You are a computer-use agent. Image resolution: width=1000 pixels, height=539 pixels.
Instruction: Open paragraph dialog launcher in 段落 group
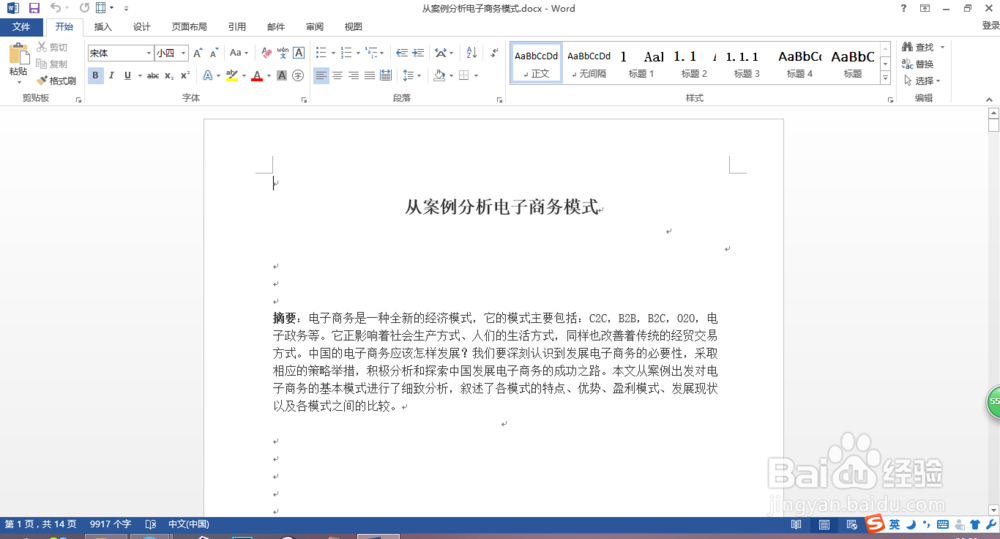point(499,100)
